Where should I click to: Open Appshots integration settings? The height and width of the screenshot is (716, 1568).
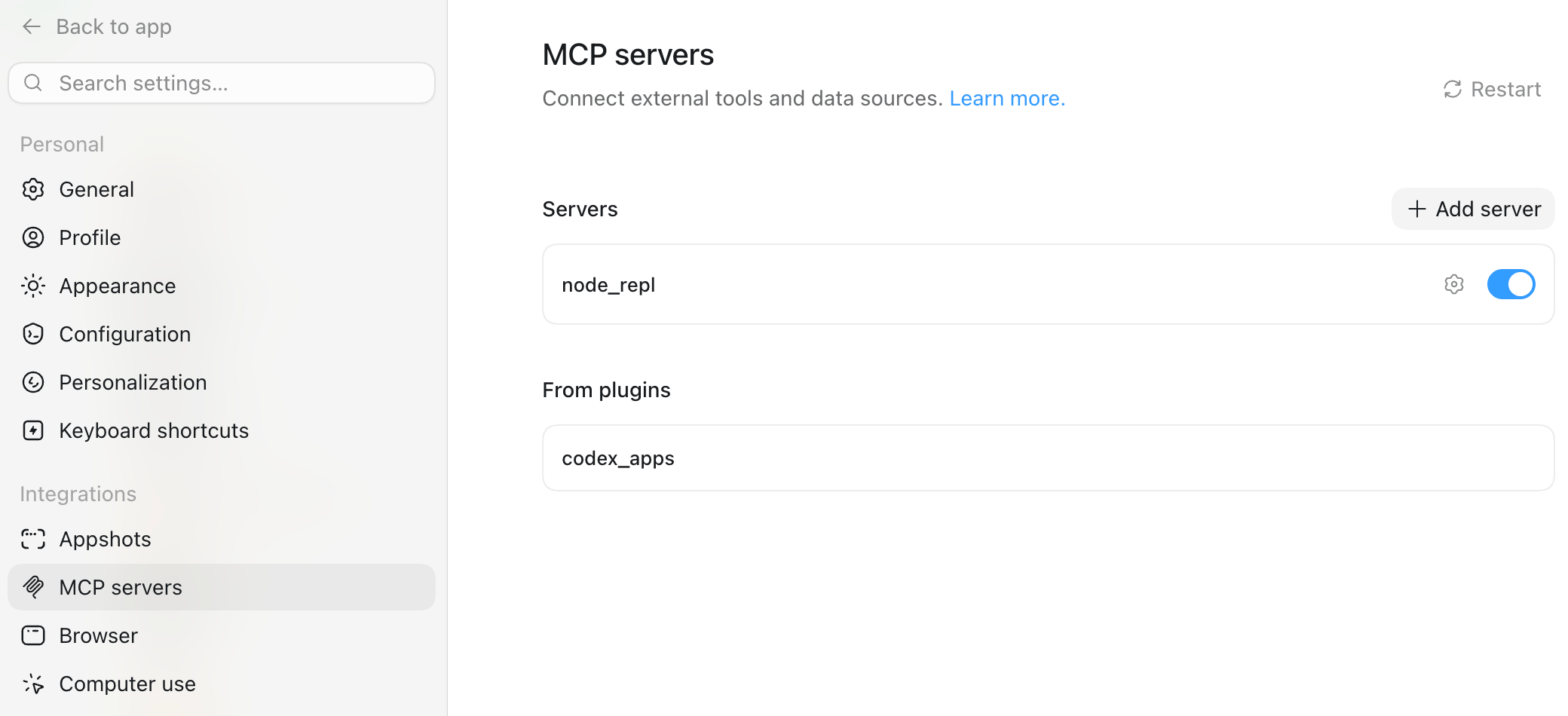pos(222,539)
